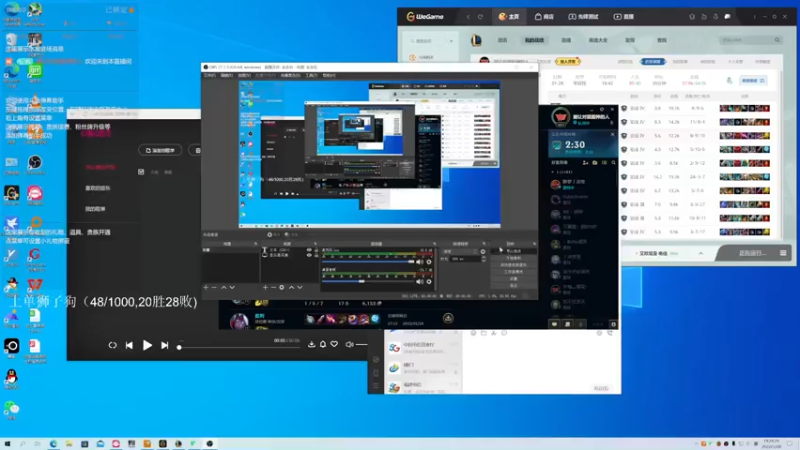Open the Edge browser from taskbar
Screen dimensions: 800x450
53,444
